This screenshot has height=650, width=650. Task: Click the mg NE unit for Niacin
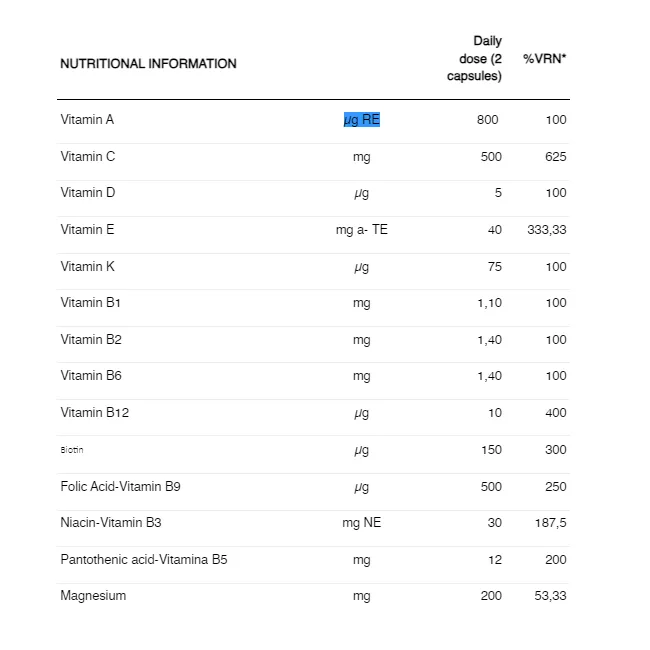pos(361,523)
